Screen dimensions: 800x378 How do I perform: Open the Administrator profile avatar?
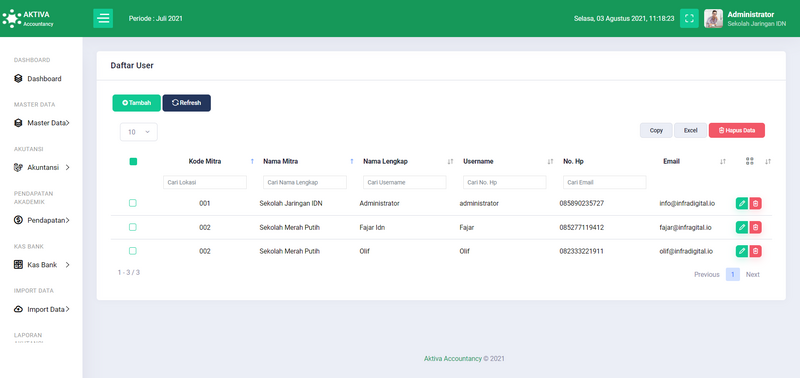[x=713, y=18]
